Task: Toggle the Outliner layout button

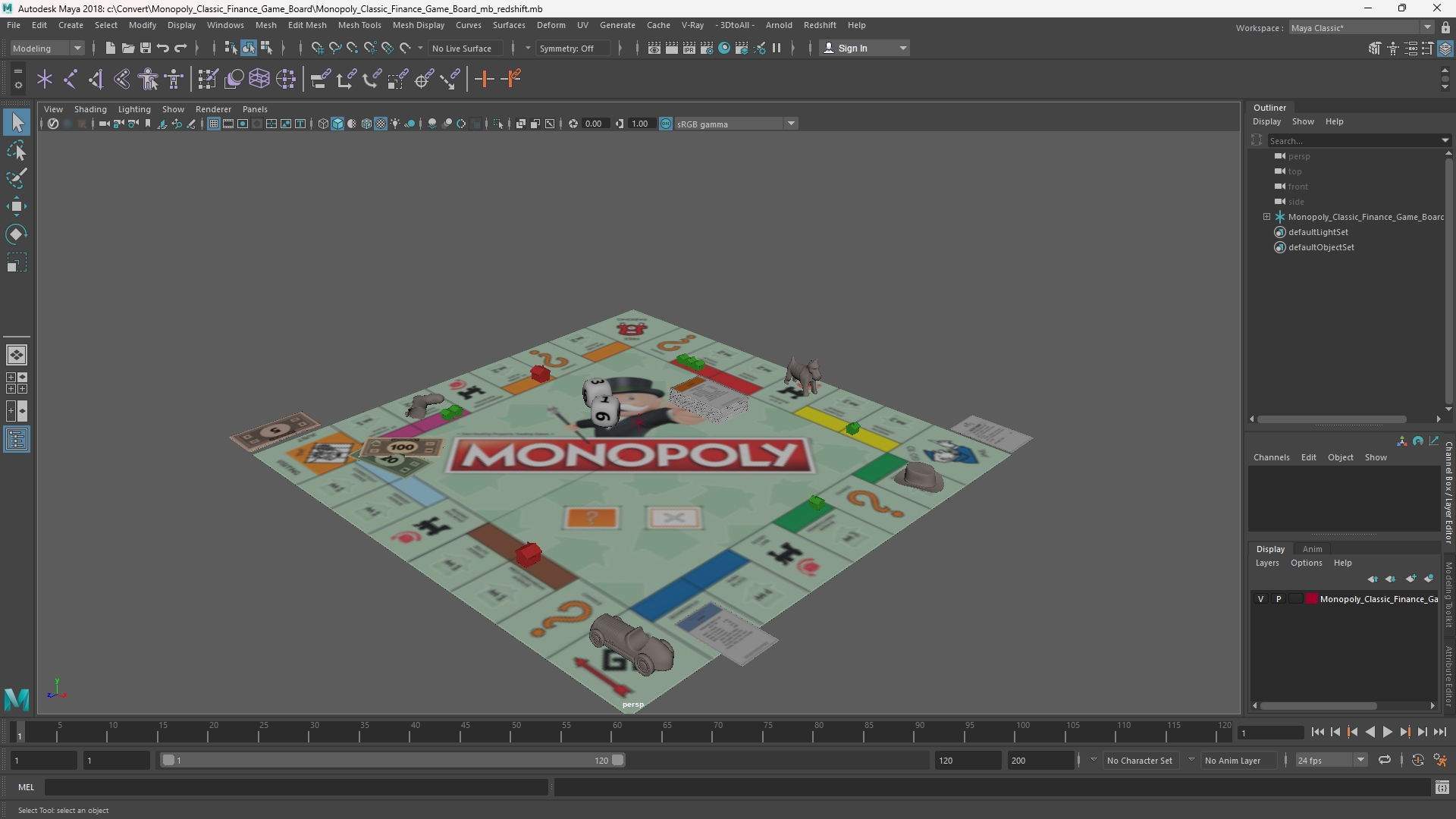Action: pos(17,440)
